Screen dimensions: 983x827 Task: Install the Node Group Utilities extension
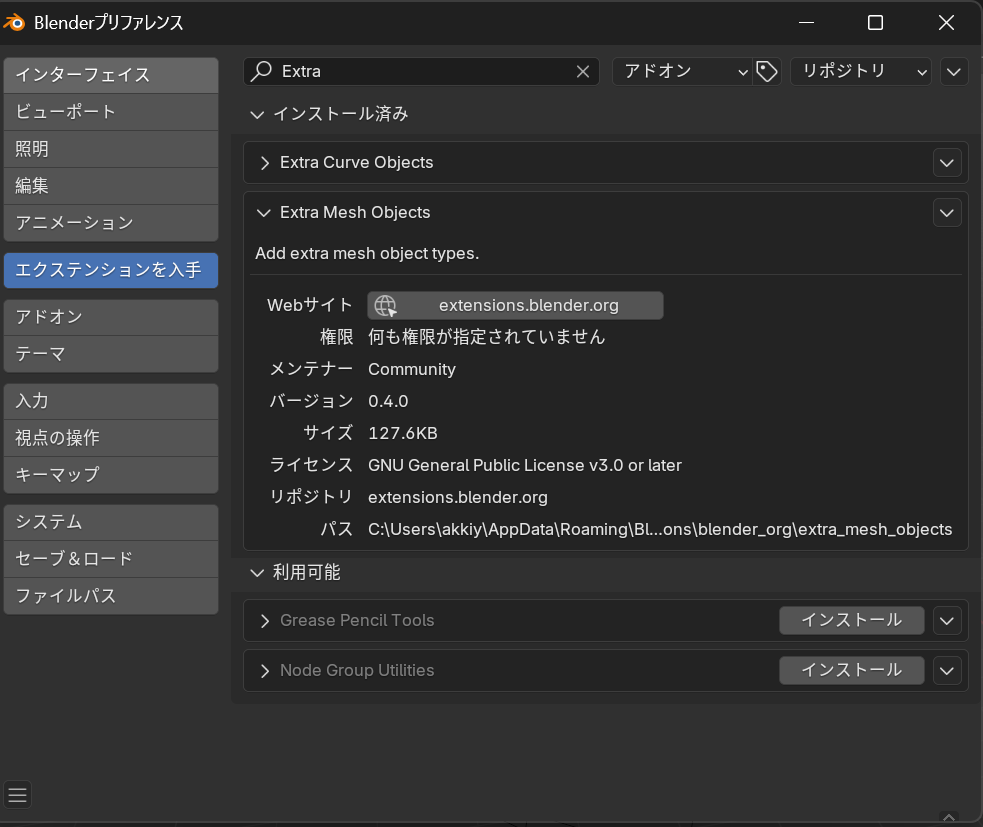click(x=851, y=671)
